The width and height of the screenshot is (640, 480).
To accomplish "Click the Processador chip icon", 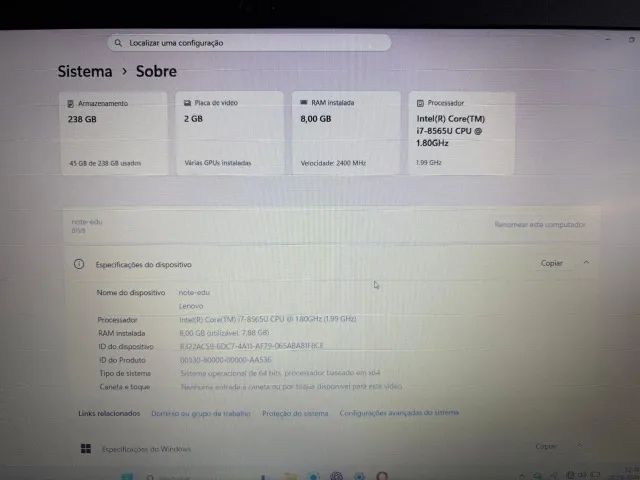I will coord(420,103).
